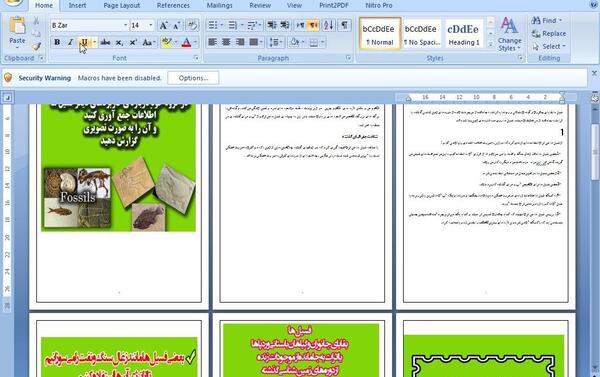Open the Print2PDF tab
The width and height of the screenshot is (600, 377).
point(334,5)
